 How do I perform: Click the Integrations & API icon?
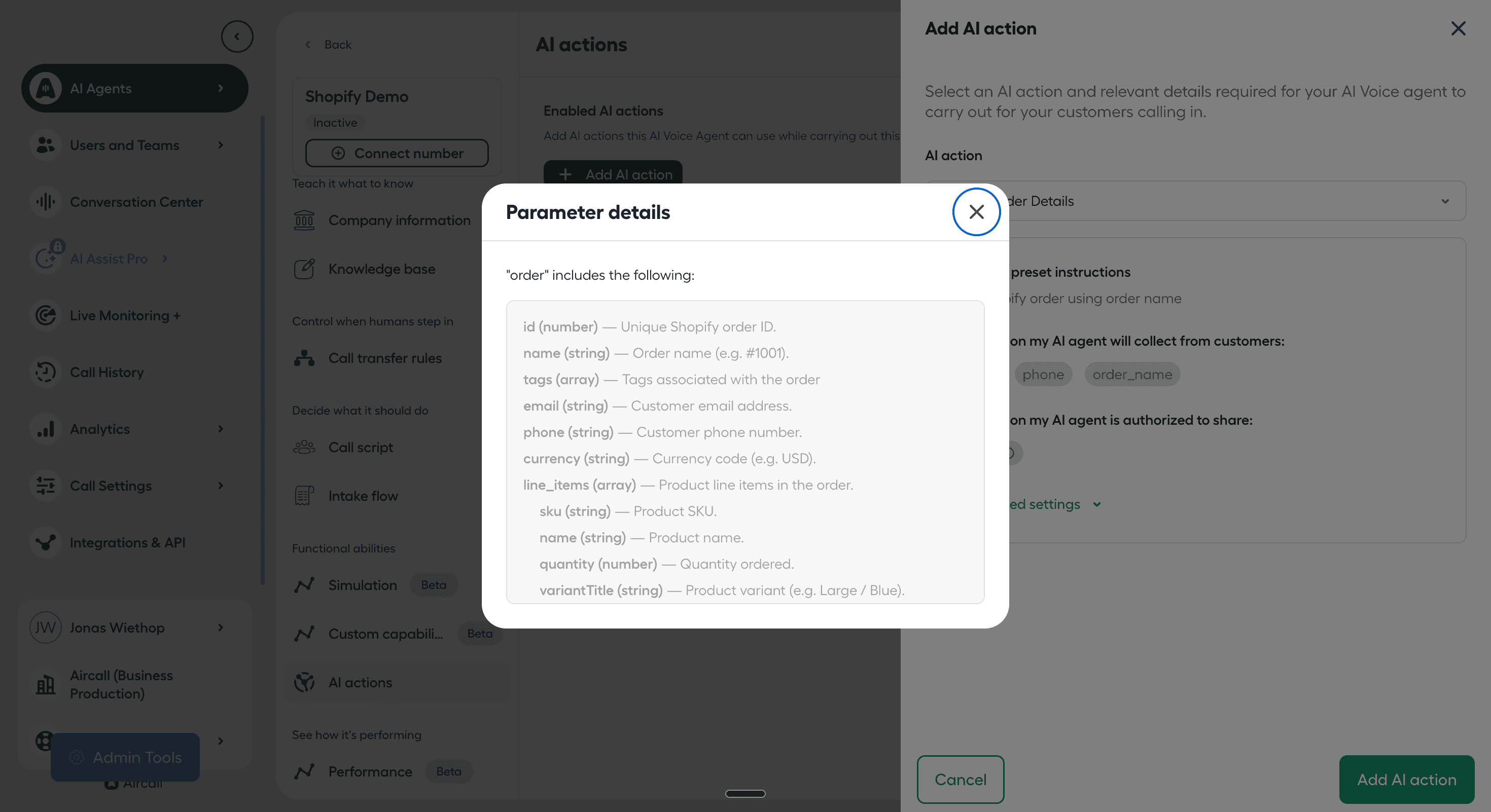tap(45, 542)
